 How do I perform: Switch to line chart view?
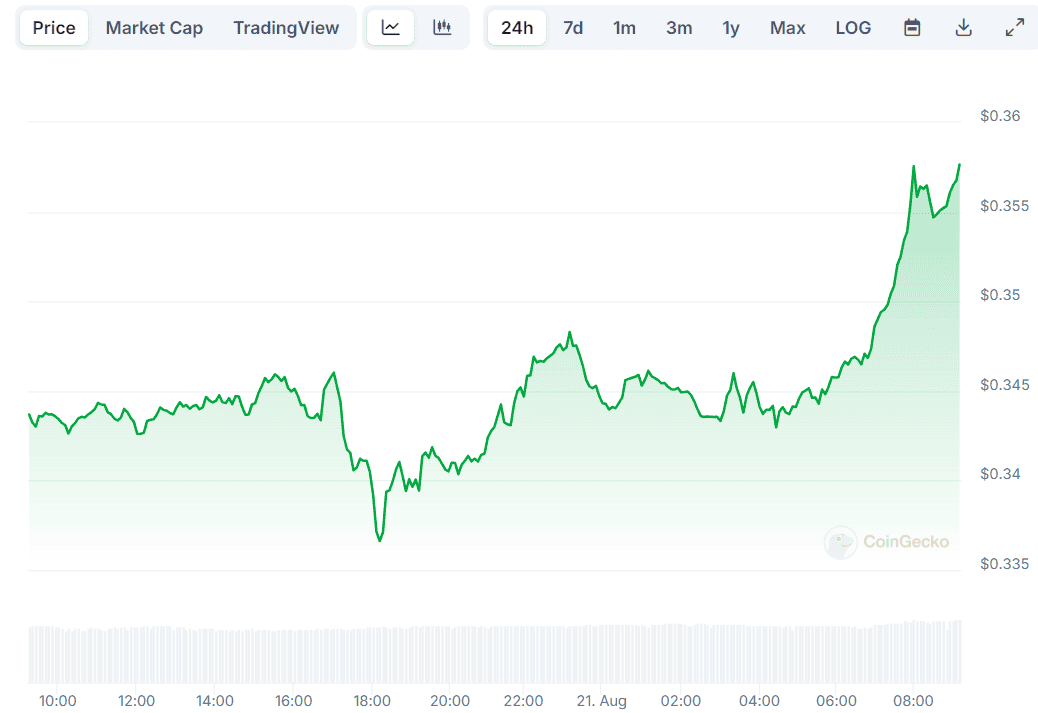[x=390, y=28]
